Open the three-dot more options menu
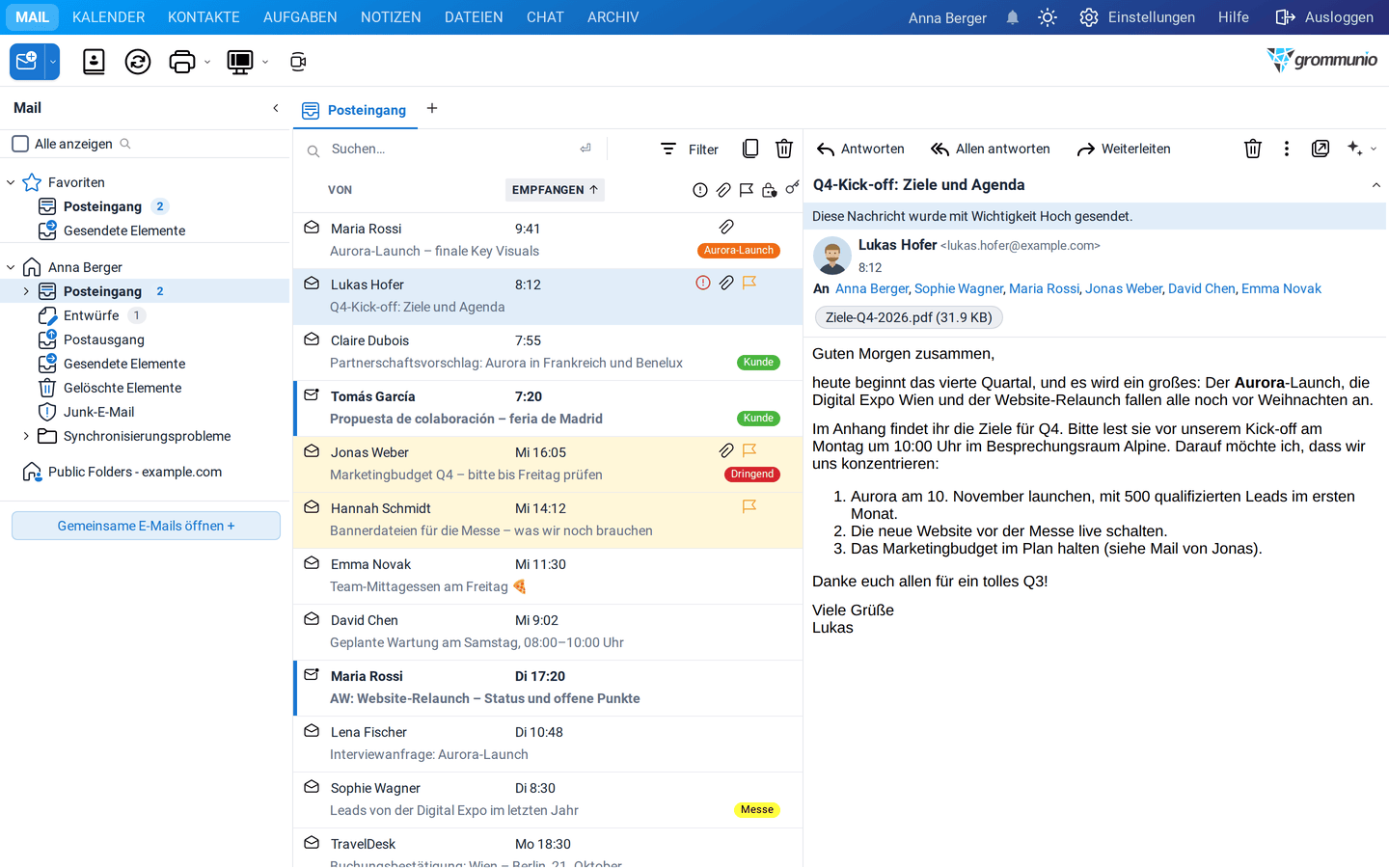This screenshot has width=1389, height=868. pos(1287,149)
